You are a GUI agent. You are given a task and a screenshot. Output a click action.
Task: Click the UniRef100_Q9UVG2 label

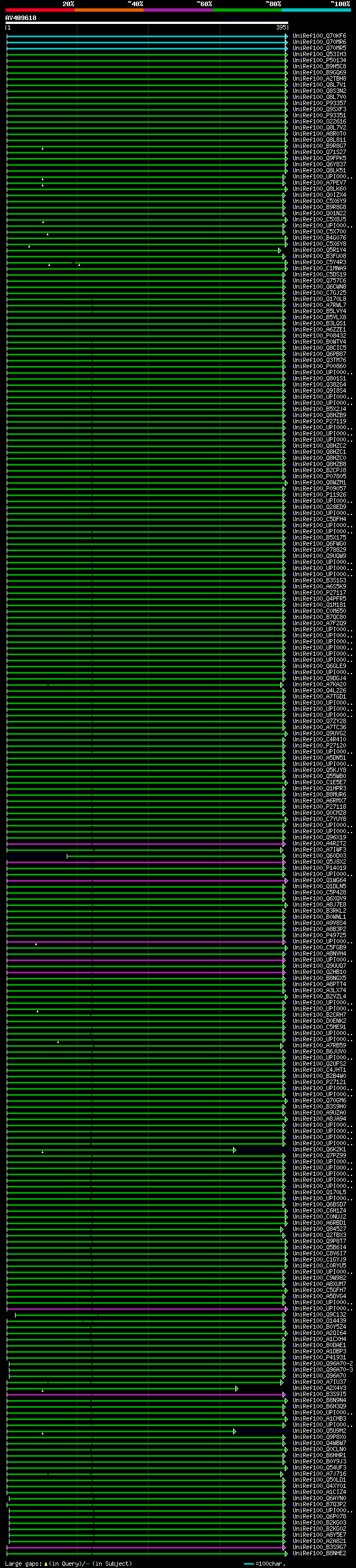pos(319,734)
